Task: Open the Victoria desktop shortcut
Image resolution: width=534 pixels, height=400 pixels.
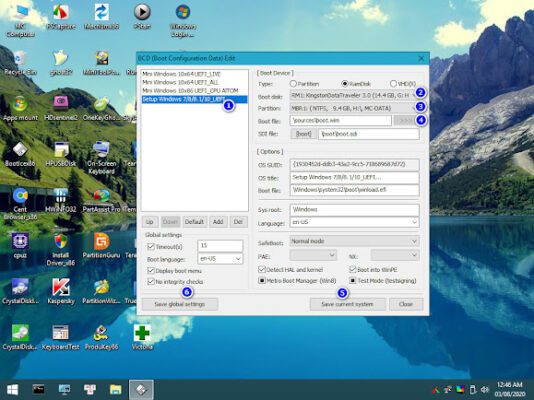Action: (142, 337)
